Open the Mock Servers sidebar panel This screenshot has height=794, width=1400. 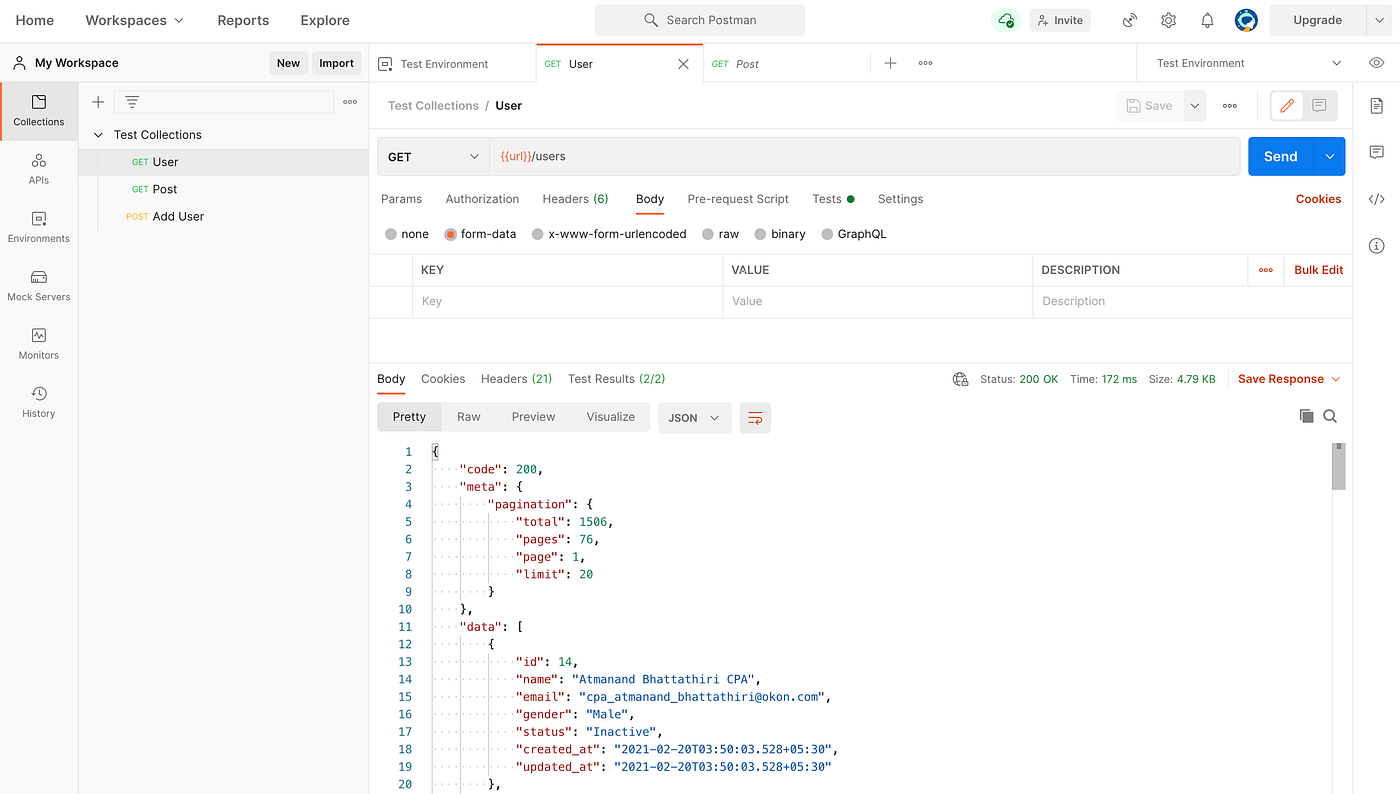(39, 285)
